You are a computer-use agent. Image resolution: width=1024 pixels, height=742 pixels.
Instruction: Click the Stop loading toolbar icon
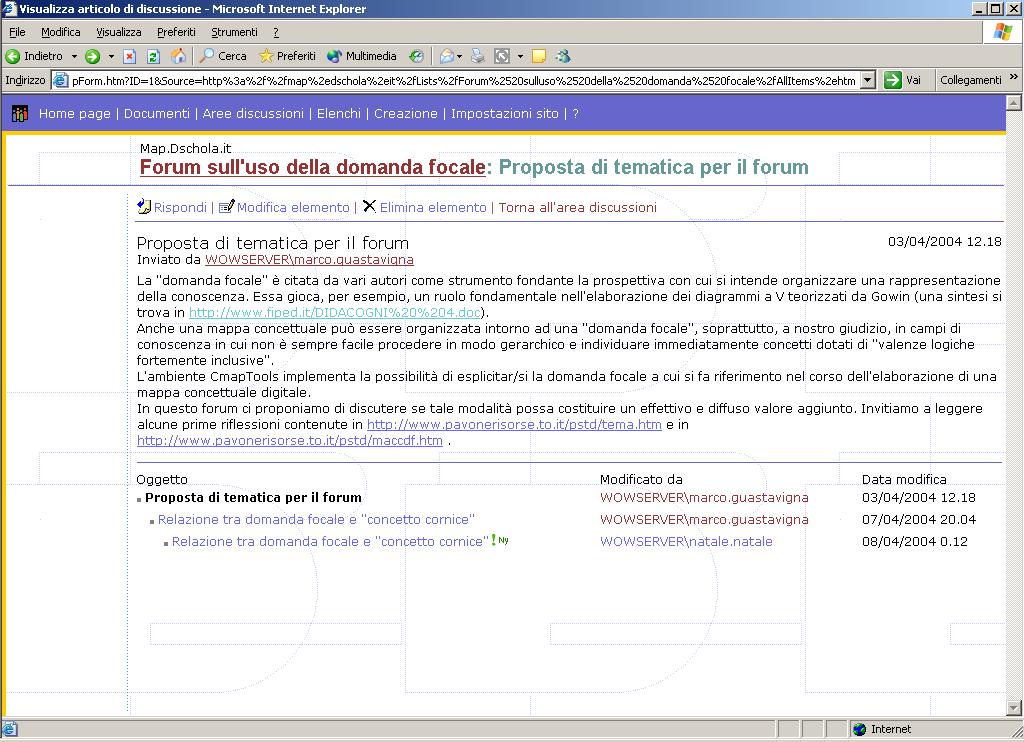pos(130,56)
